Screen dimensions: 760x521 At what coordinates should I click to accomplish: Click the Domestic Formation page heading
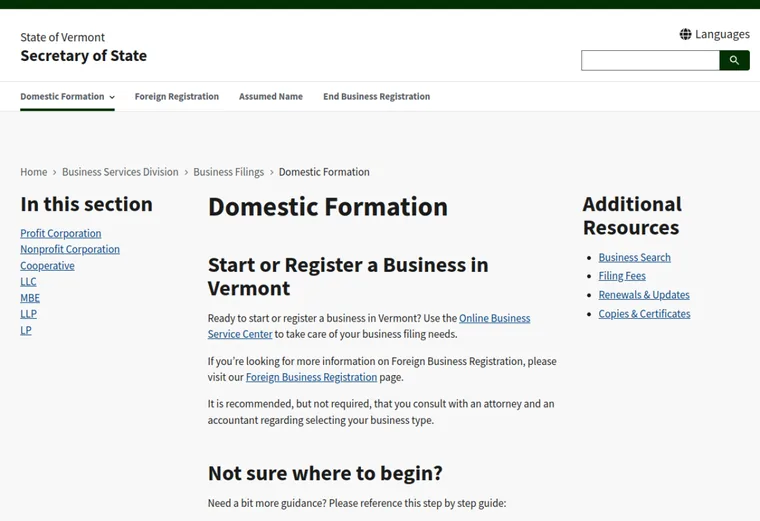[x=328, y=207]
